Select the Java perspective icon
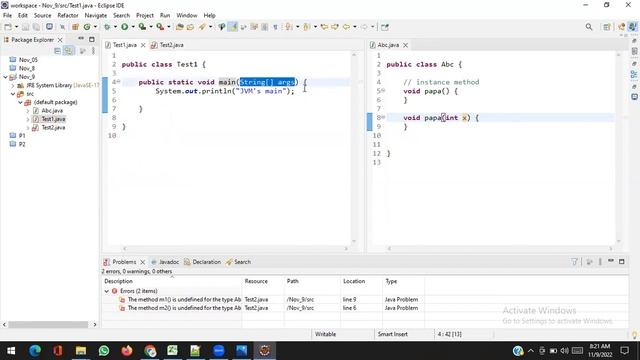The width and height of the screenshot is (640, 360). [632, 27]
